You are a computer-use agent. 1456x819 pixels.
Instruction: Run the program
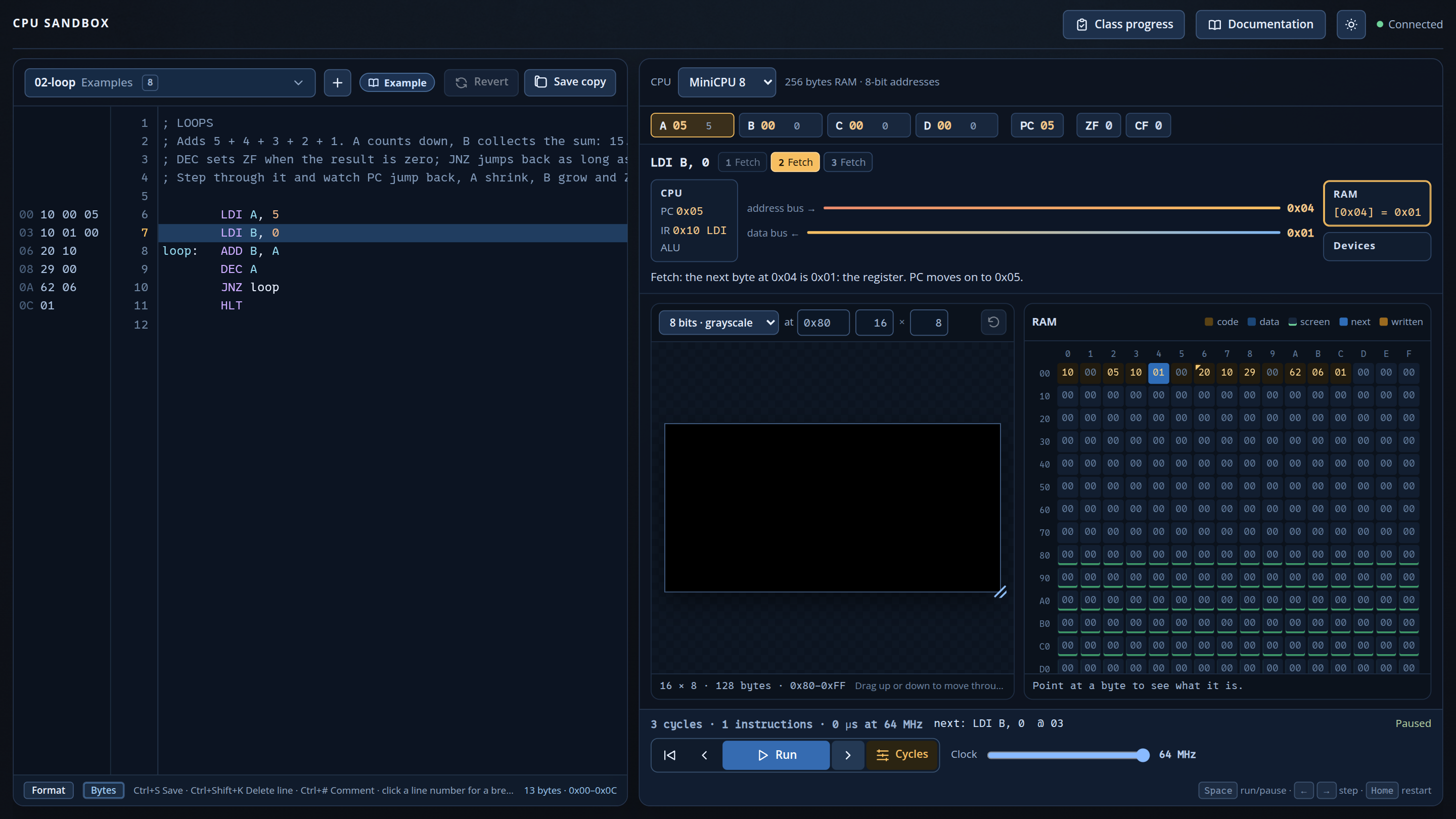776,755
